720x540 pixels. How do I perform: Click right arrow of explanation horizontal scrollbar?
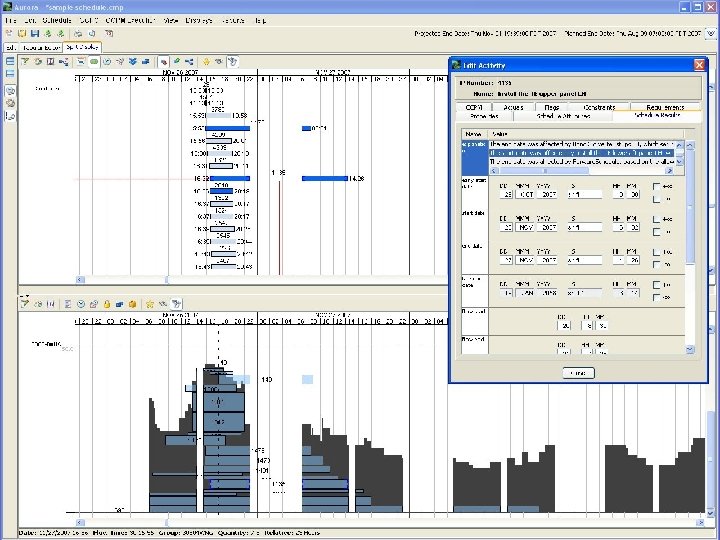click(669, 171)
